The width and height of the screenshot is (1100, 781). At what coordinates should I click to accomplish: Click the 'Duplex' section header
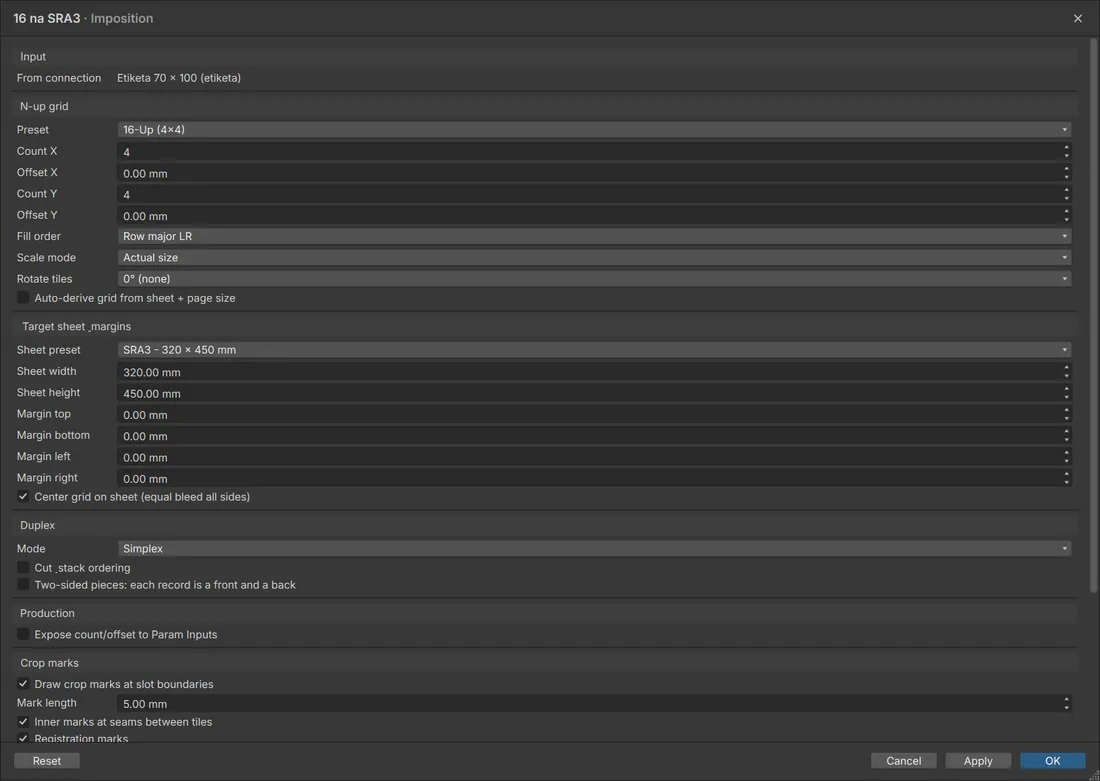tap(37, 525)
